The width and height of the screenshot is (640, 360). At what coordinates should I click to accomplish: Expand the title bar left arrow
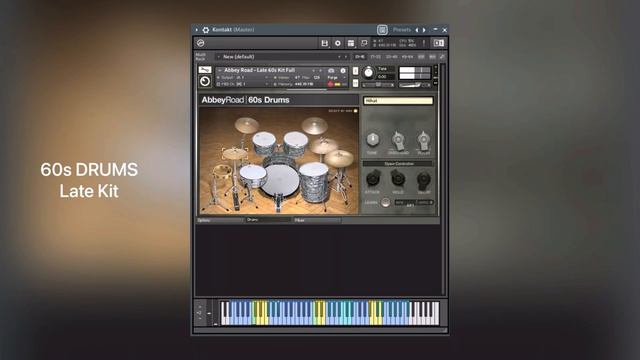tap(197, 30)
